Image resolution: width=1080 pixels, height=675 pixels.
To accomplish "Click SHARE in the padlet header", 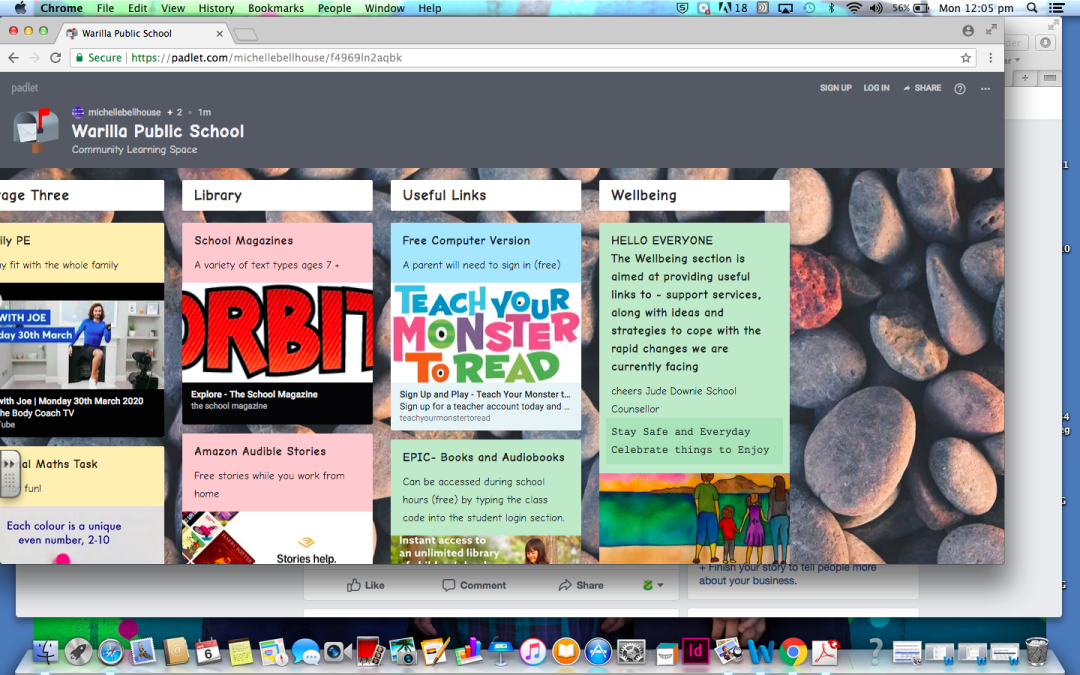I will point(922,88).
